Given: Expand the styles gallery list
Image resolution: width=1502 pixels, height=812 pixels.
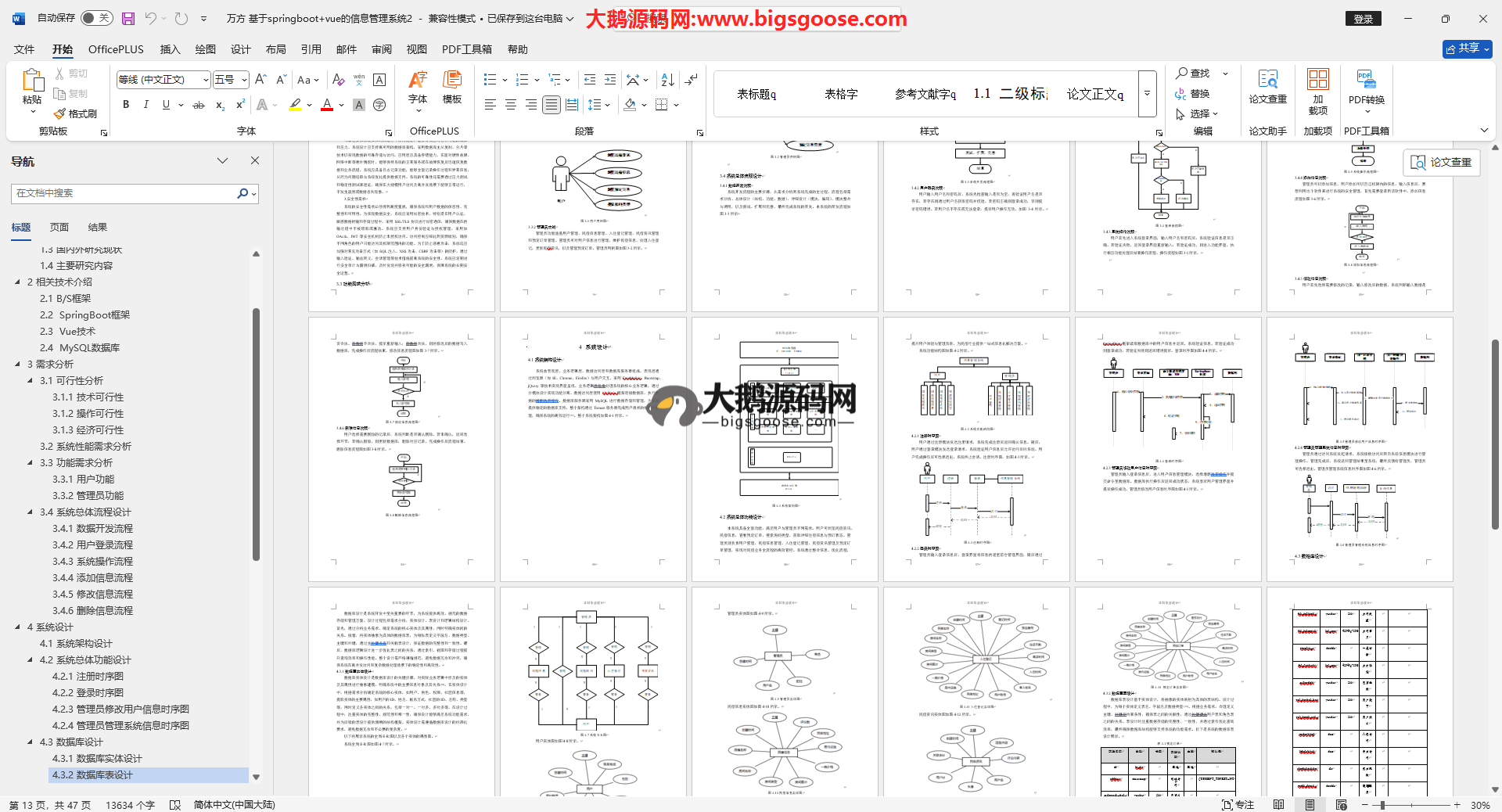Looking at the screenshot, I should pyautogui.click(x=1147, y=94).
